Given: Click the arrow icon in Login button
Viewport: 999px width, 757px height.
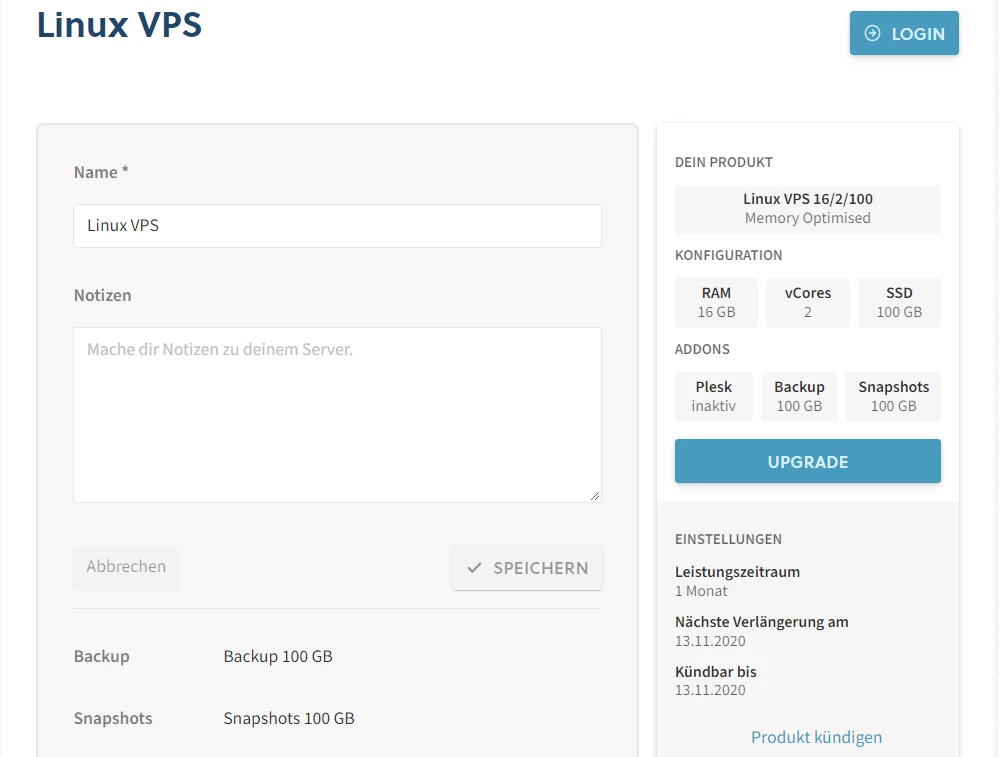Looking at the screenshot, I should (x=872, y=34).
